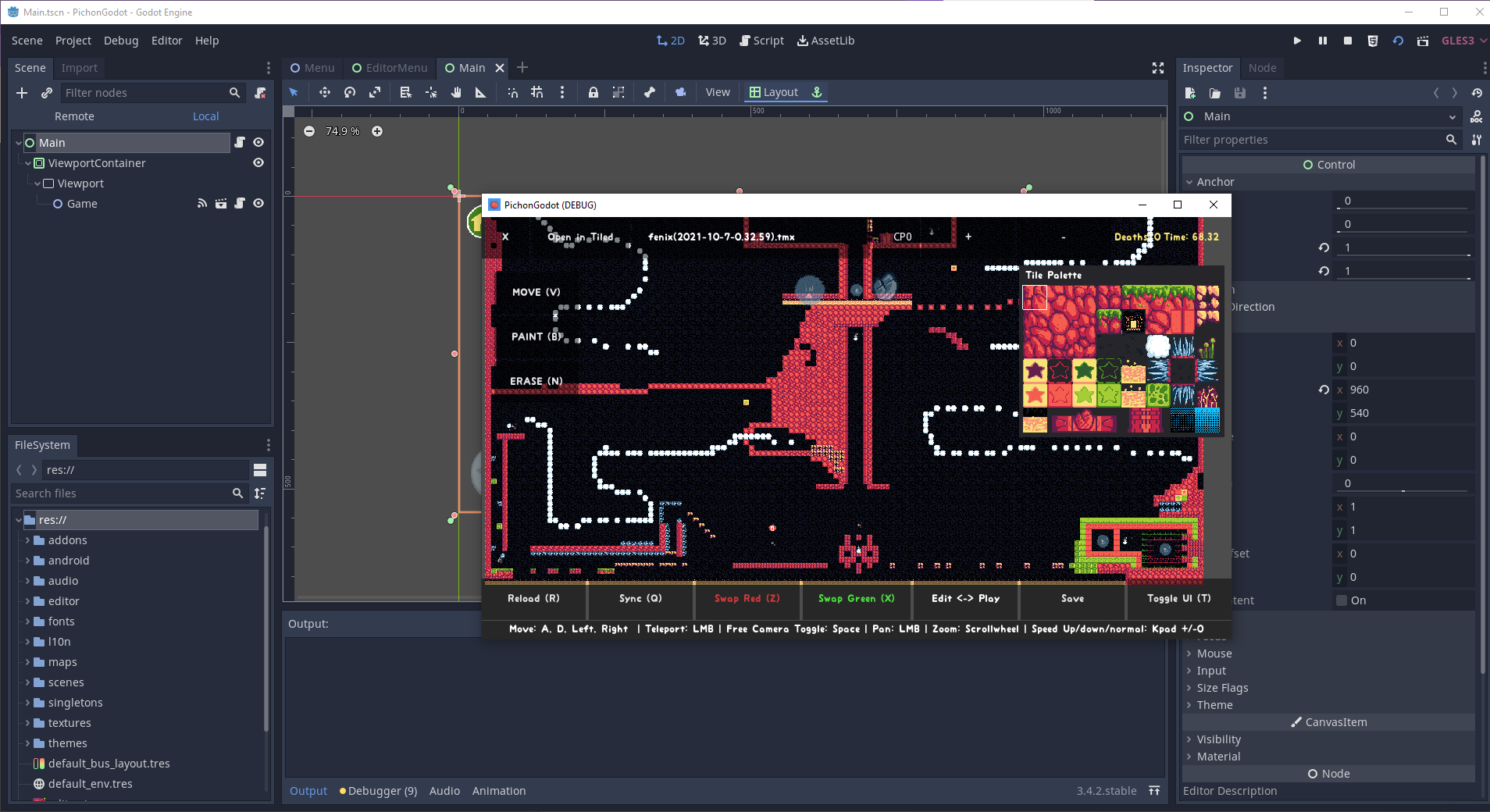This screenshot has width=1490, height=812.
Task: Click the Play project button
Action: [x=1297, y=41]
